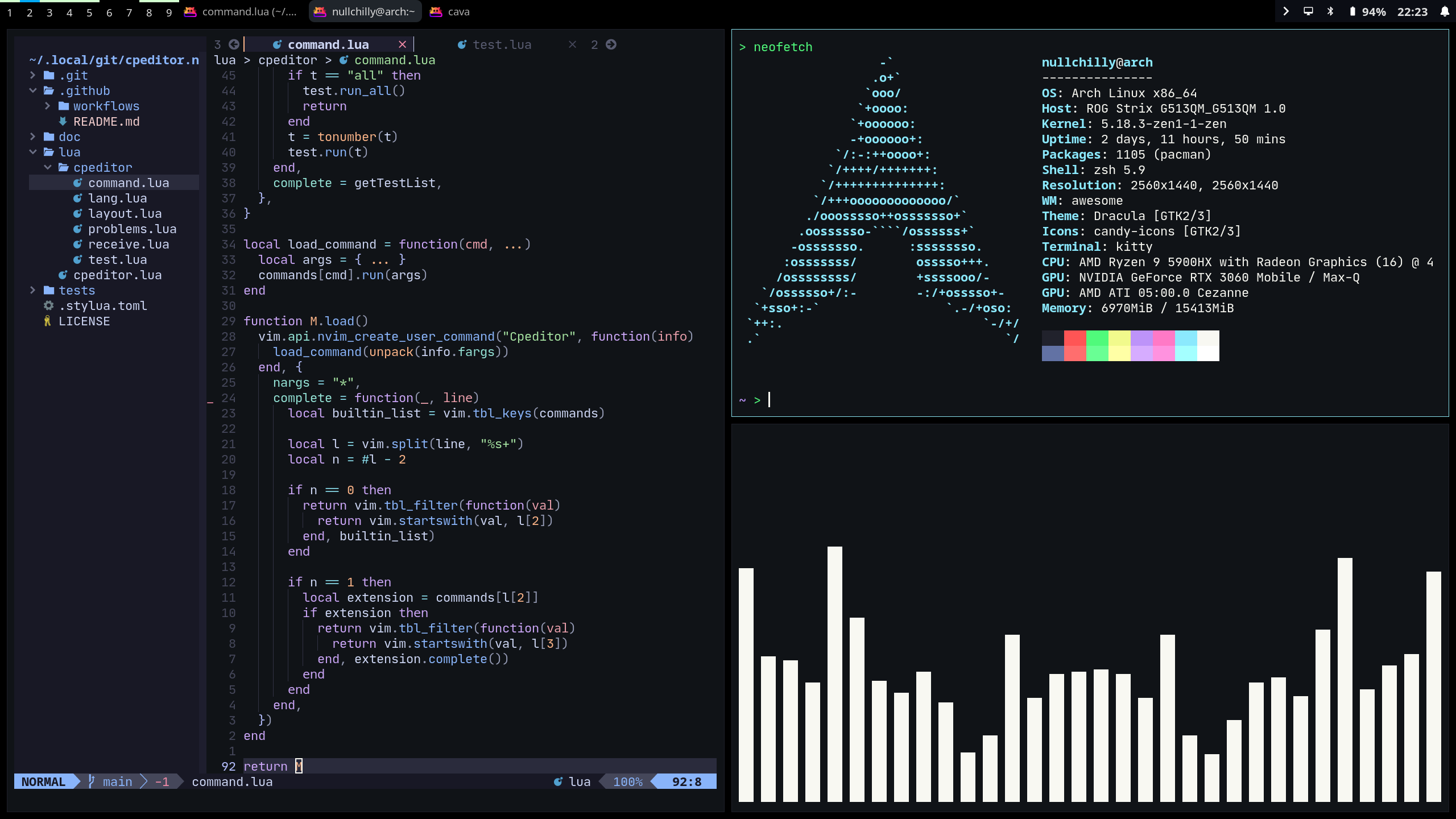Select the command.lua buffer tab
This screenshot has height=819, width=1456.
(x=328, y=44)
